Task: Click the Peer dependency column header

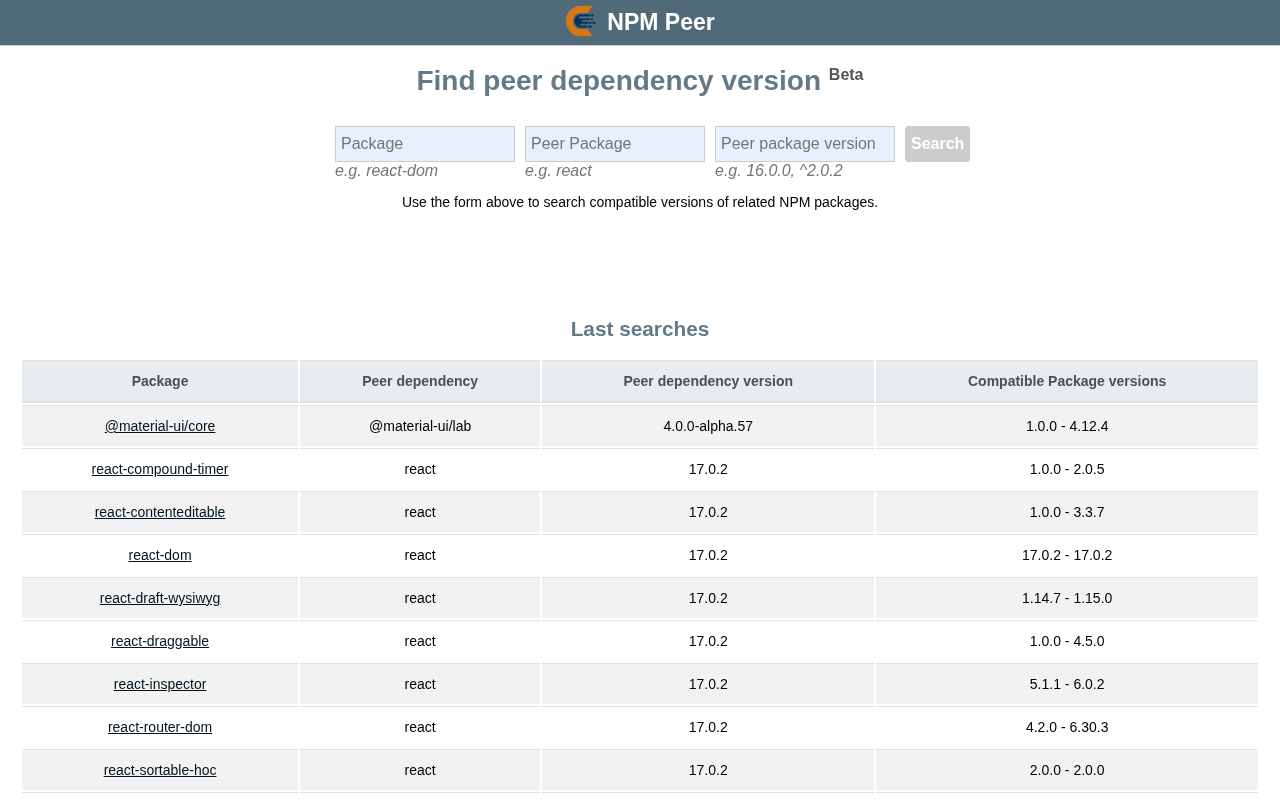Action: tap(420, 381)
